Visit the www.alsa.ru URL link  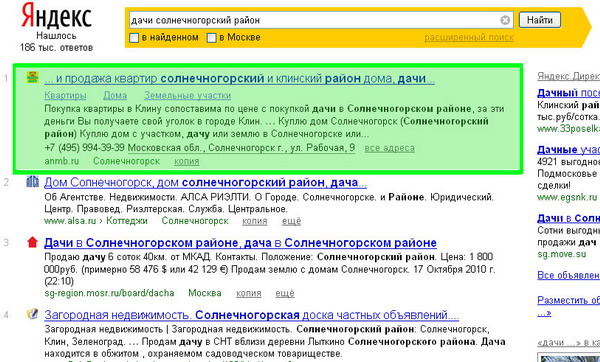70,221
